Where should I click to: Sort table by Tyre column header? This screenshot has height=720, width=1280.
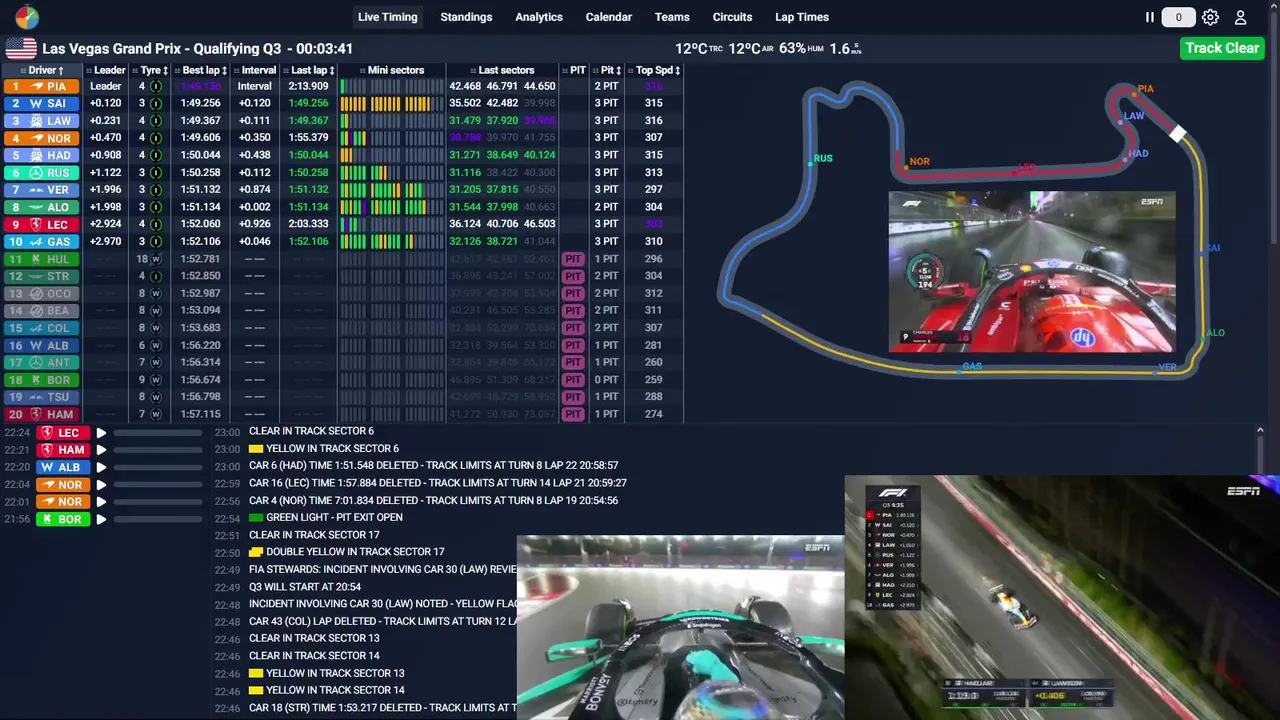(x=153, y=70)
